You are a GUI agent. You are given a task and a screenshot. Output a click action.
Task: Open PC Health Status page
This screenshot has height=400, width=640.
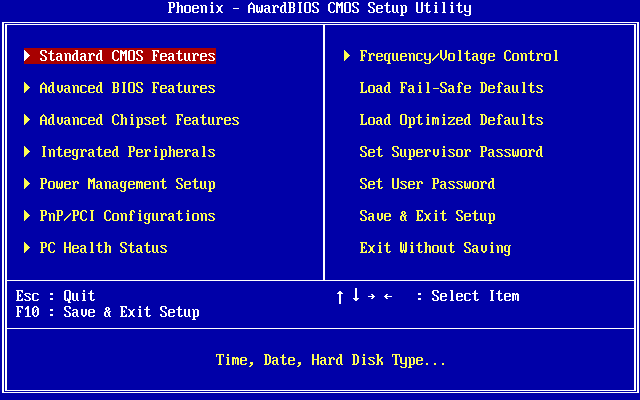(x=103, y=248)
